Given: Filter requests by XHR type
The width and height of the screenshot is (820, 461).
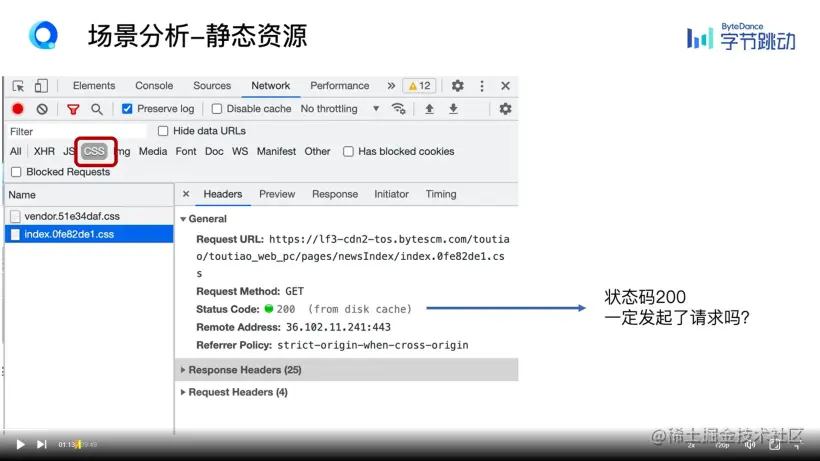Looking at the screenshot, I should point(44,152).
